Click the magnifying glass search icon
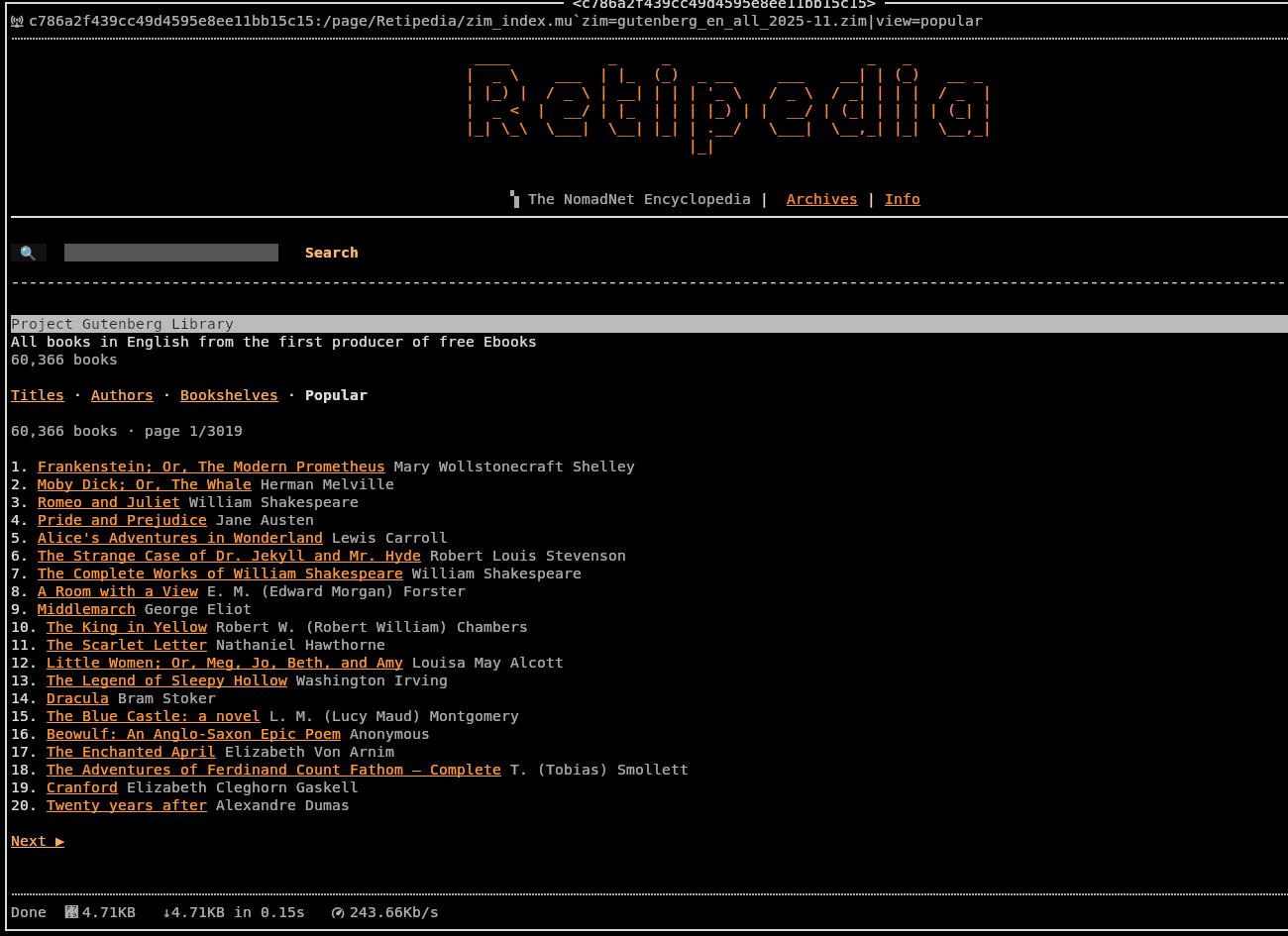The width and height of the screenshot is (1288, 936). 28,254
